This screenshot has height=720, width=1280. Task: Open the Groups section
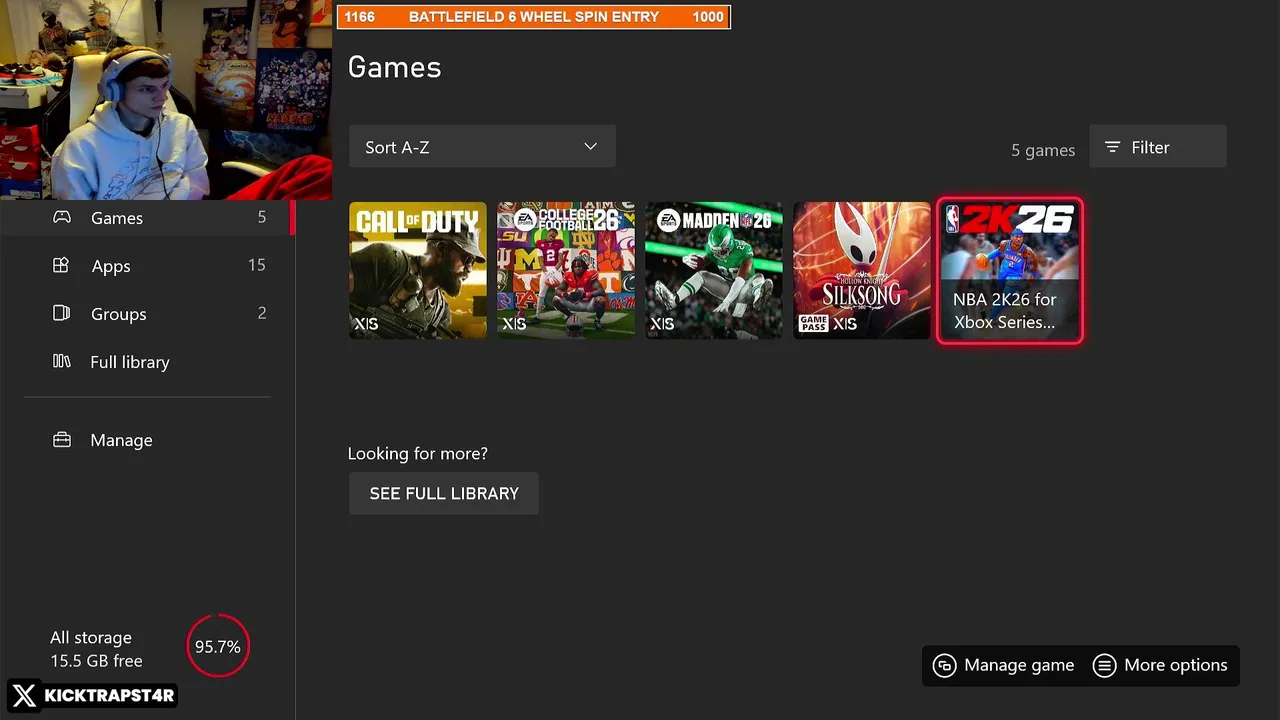click(148, 313)
